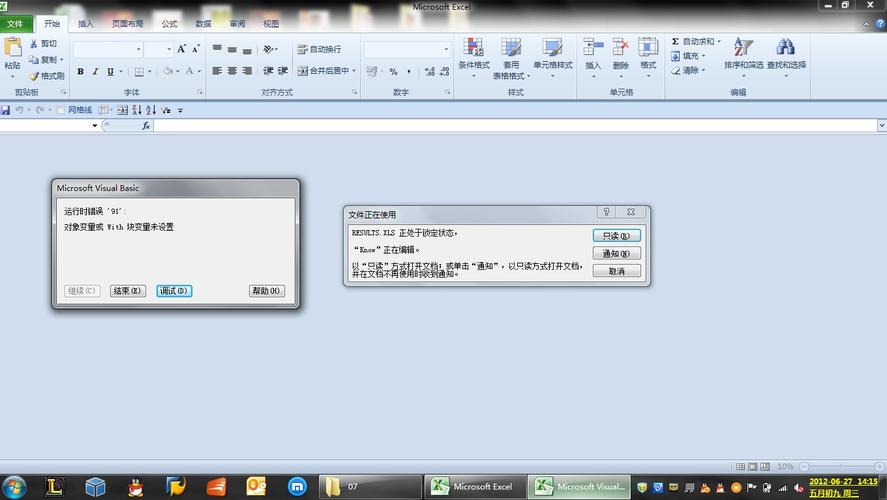Toggle the gridlines (网格线) checkbox
Viewport: 887px width, 500px height.
pyautogui.click(x=61, y=110)
